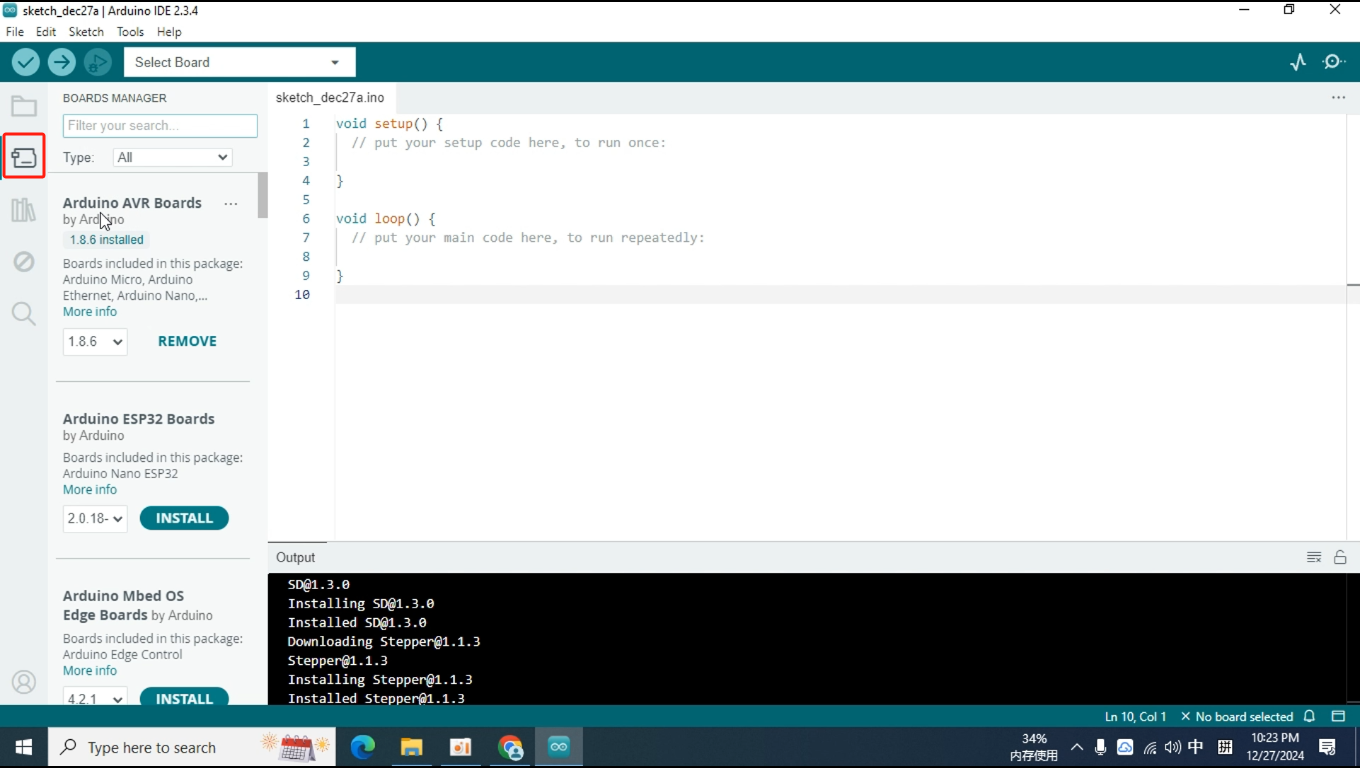
Task: Open File Explorer from taskbar
Action: (x=411, y=747)
